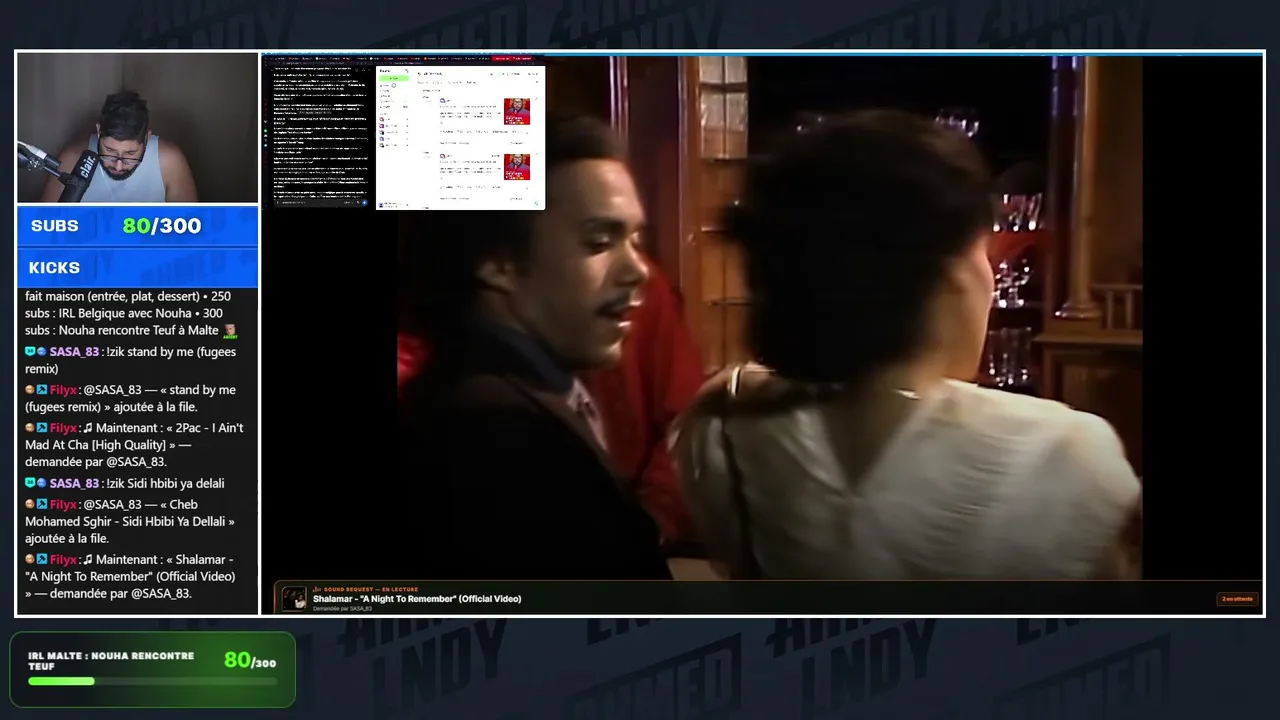The image size is (1280, 720).
Task: Click the 80/300 counter in the goal widget
Action: coord(250,660)
